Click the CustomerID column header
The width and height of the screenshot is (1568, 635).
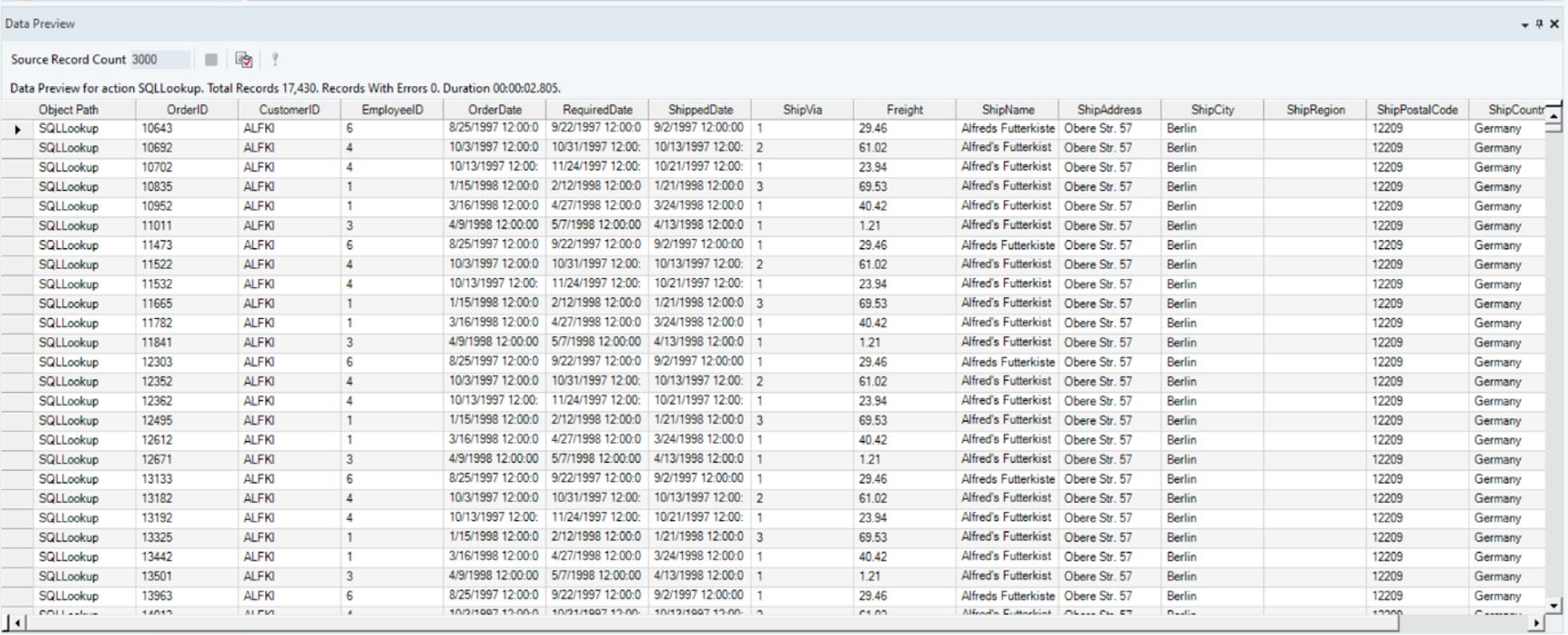coord(289,110)
